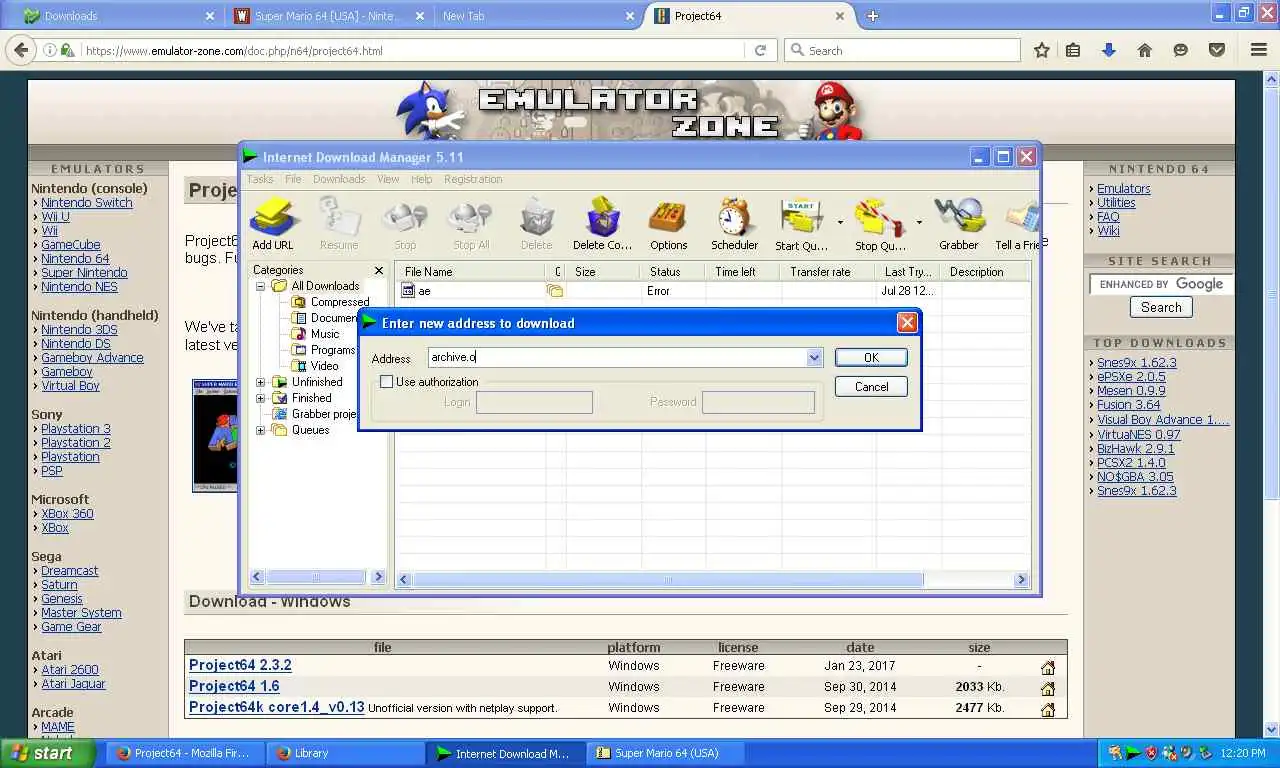
Task: Open the Scheduler toolbar icon
Action: (x=734, y=224)
